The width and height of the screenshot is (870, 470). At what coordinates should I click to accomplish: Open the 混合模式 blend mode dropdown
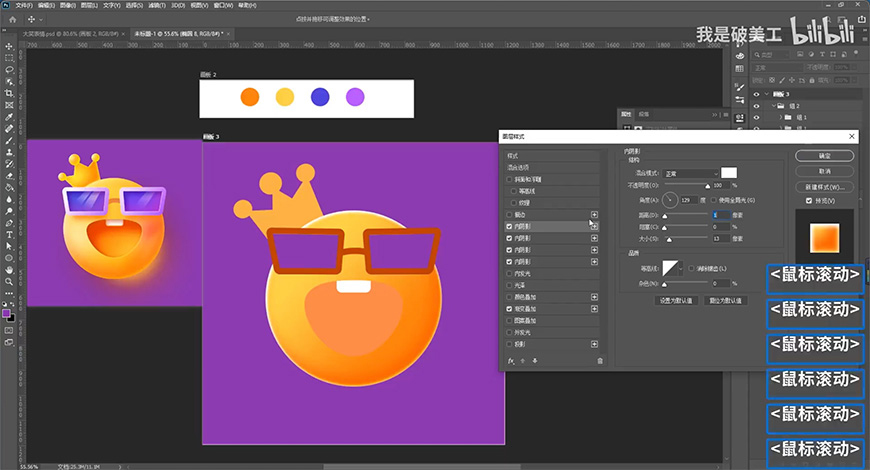click(x=690, y=173)
